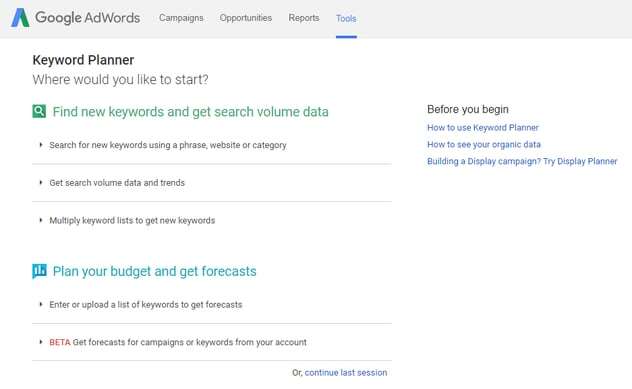Open 'How to see your organic data' link
Viewport: 632px width, 389px height.
coord(484,144)
